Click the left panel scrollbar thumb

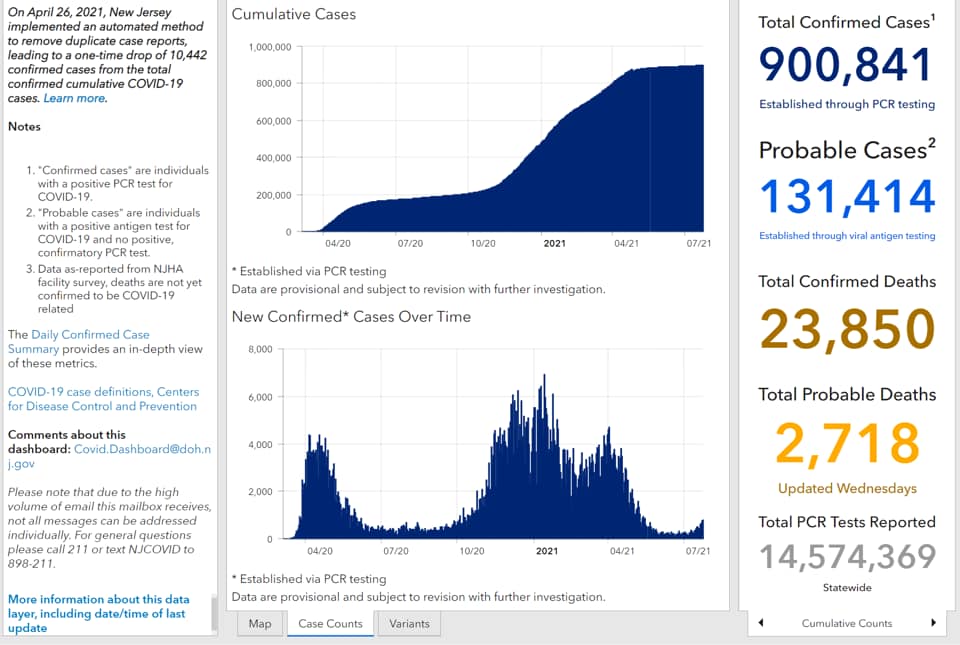point(214,613)
